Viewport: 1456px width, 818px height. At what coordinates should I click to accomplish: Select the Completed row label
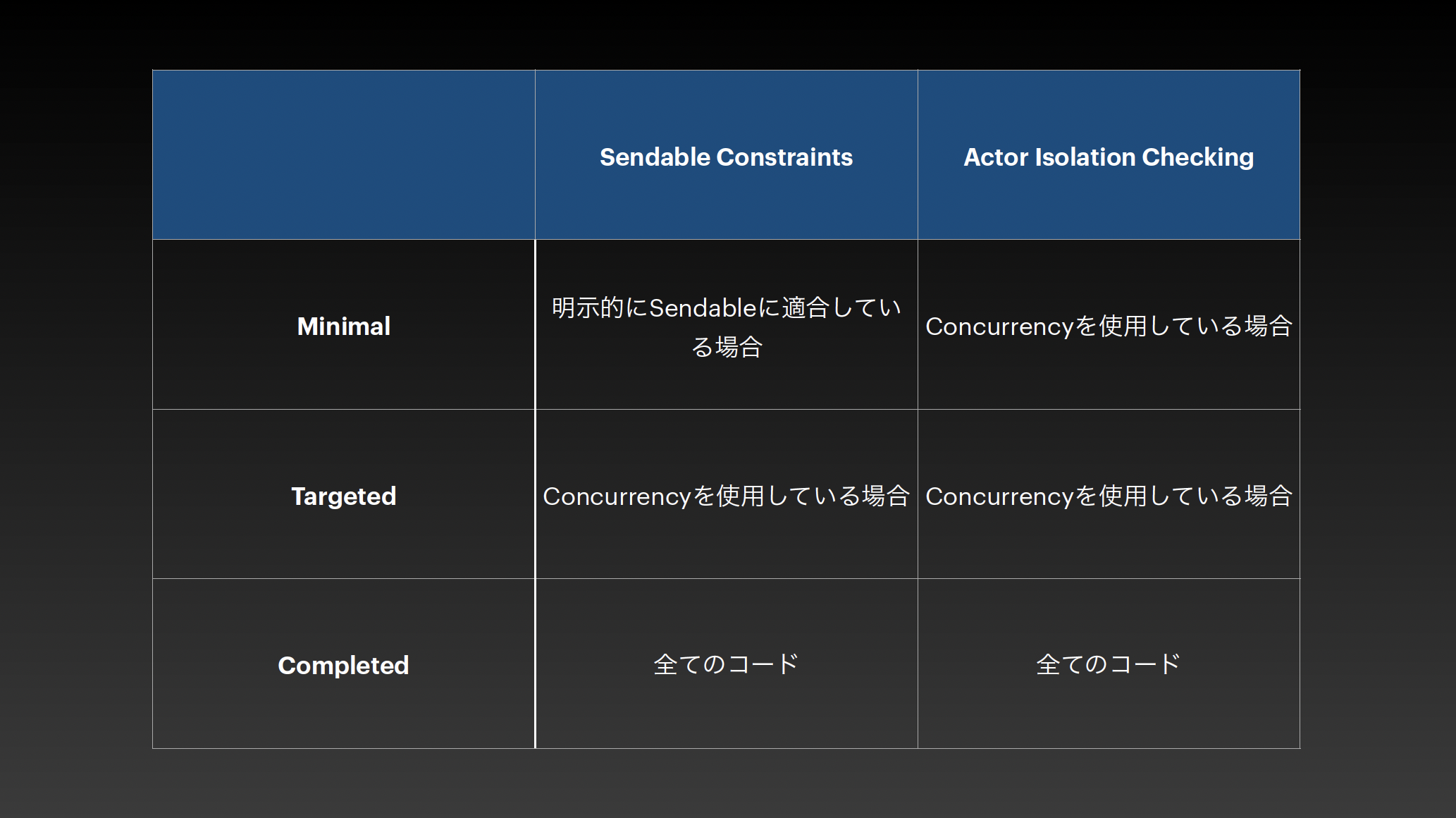click(344, 666)
